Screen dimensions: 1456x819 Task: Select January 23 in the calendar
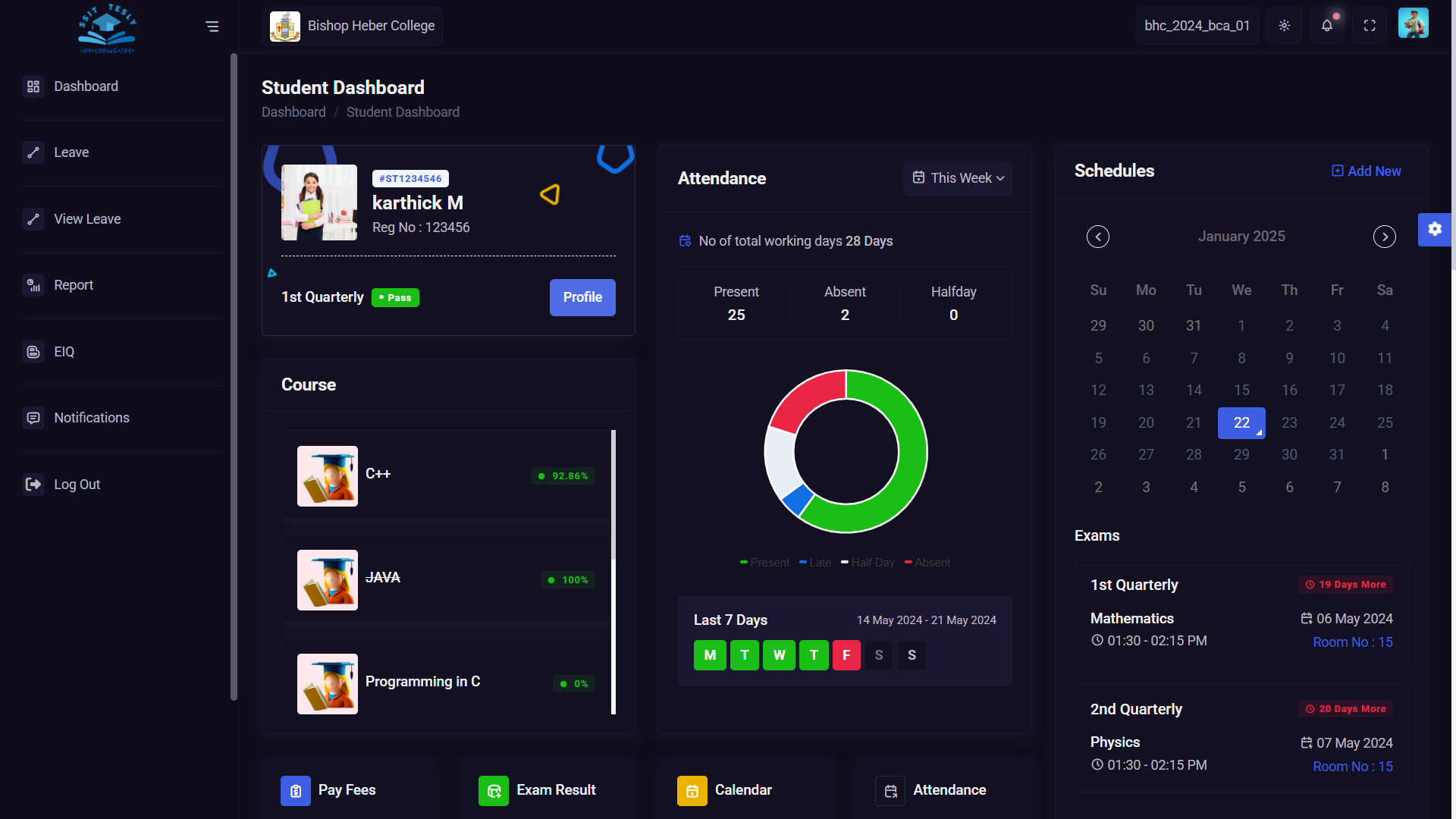click(1289, 422)
